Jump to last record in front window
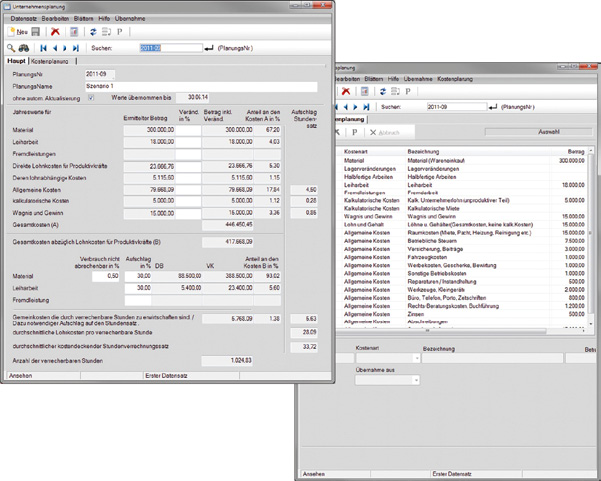Image resolution: width=601 pixels, height=481 pixels. pos(76,48)
